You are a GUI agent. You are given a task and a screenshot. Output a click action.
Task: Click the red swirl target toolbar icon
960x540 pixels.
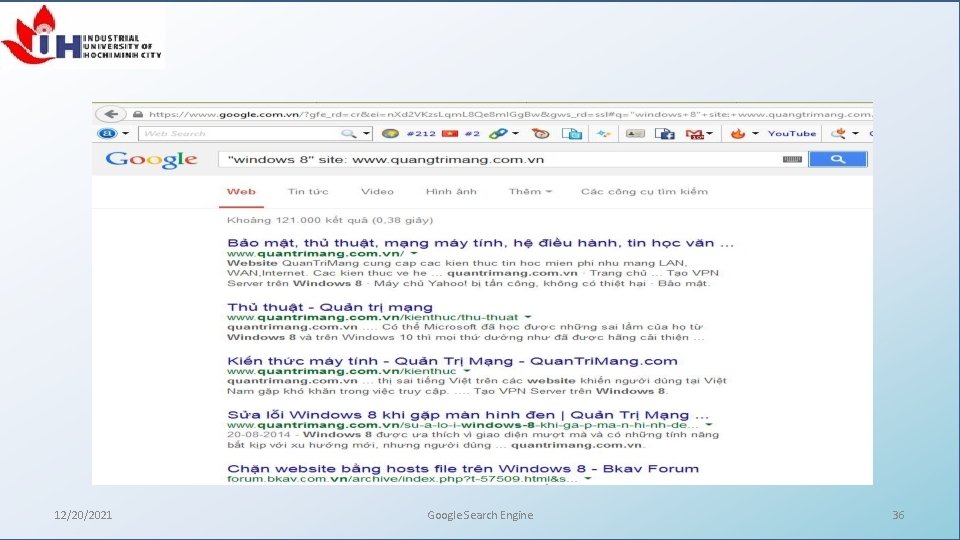coord(541,133)
